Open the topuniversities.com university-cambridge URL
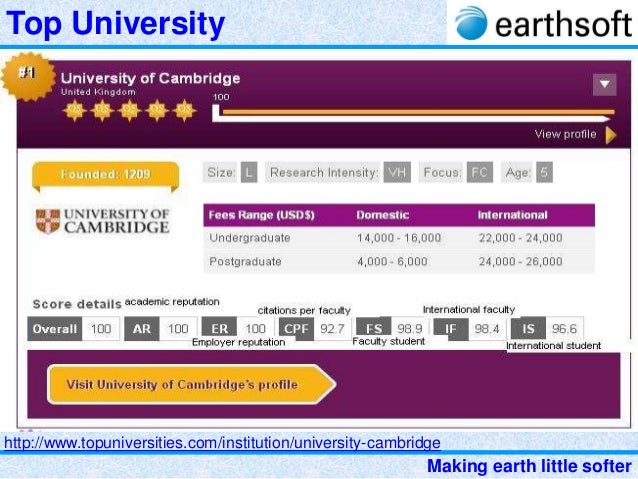This screenshot has width=638, height=479. (x=222, y=442)
